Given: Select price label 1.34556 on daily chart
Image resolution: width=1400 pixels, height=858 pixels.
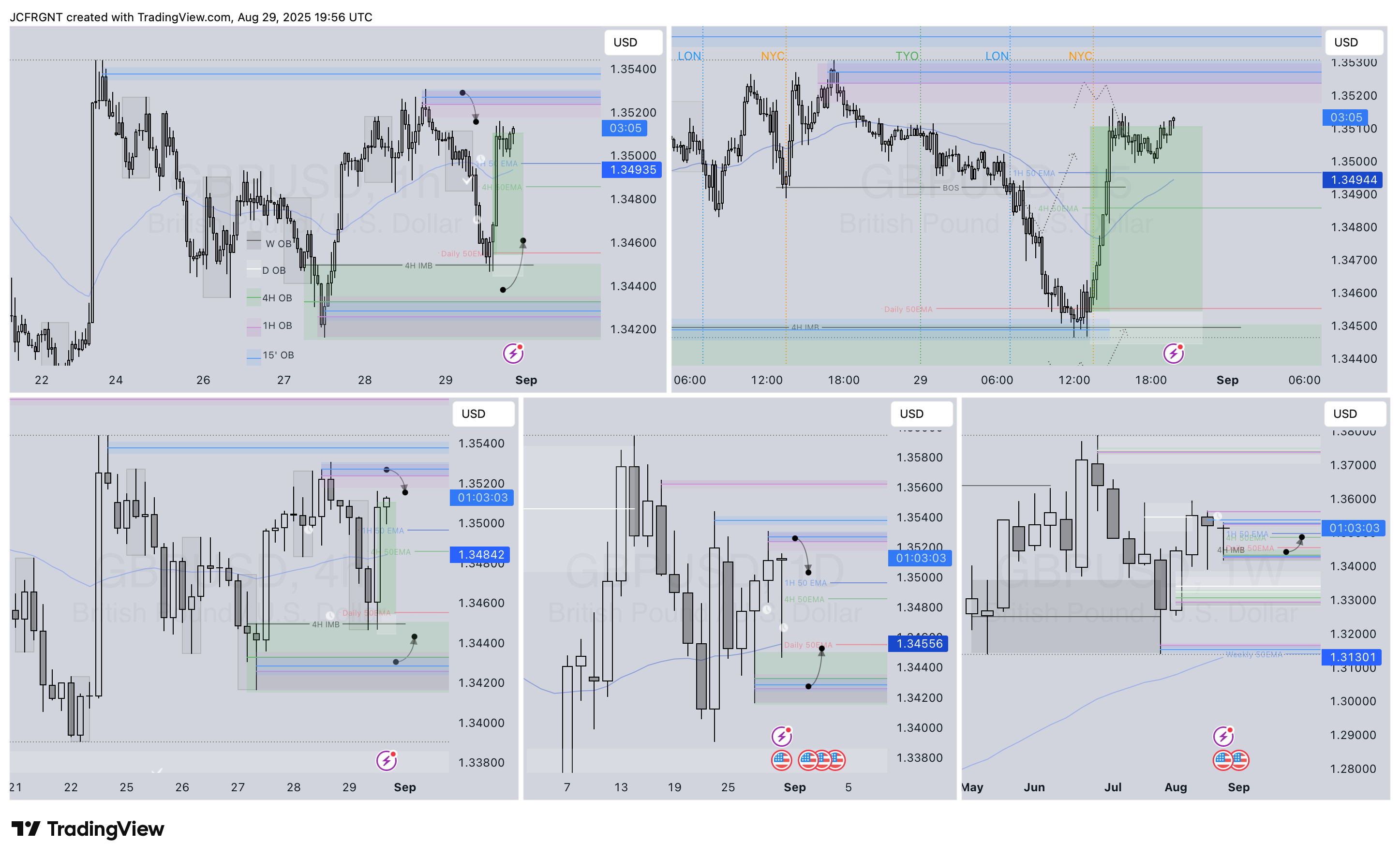Looking at the screenshot, I should (x=918, y=644).
